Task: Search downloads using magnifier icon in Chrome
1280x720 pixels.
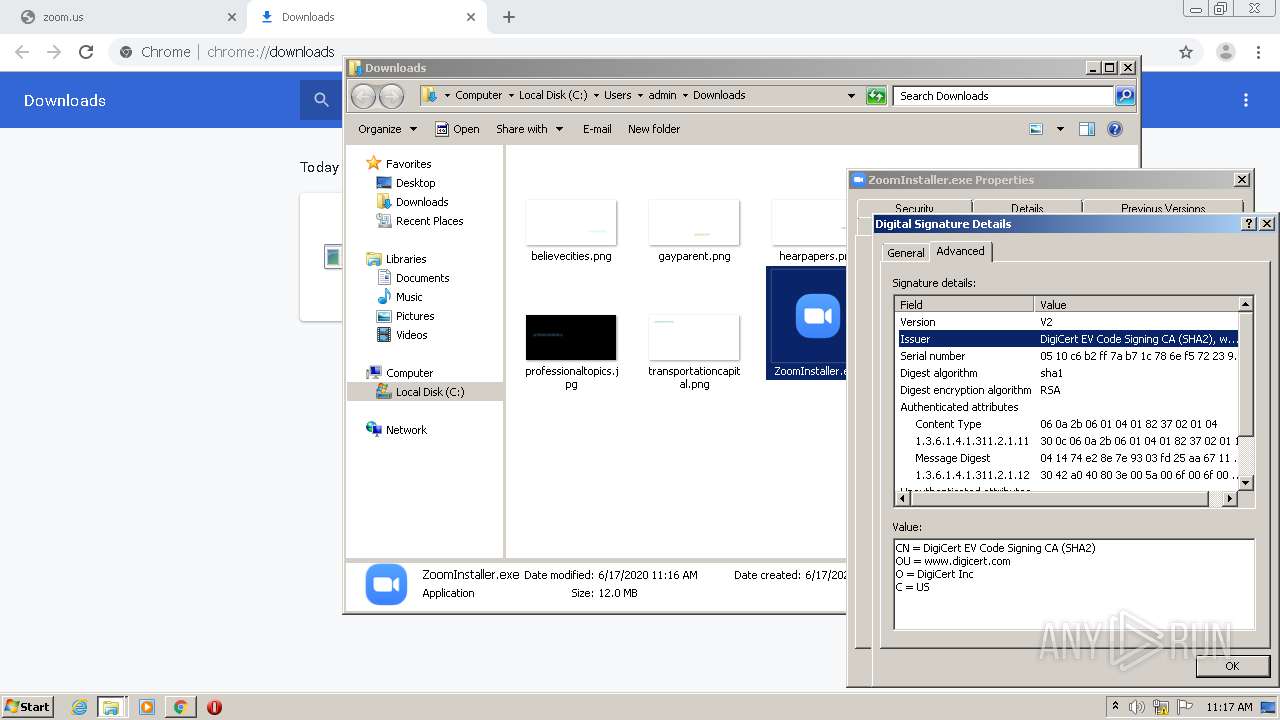Action: (x=321, y=100)
